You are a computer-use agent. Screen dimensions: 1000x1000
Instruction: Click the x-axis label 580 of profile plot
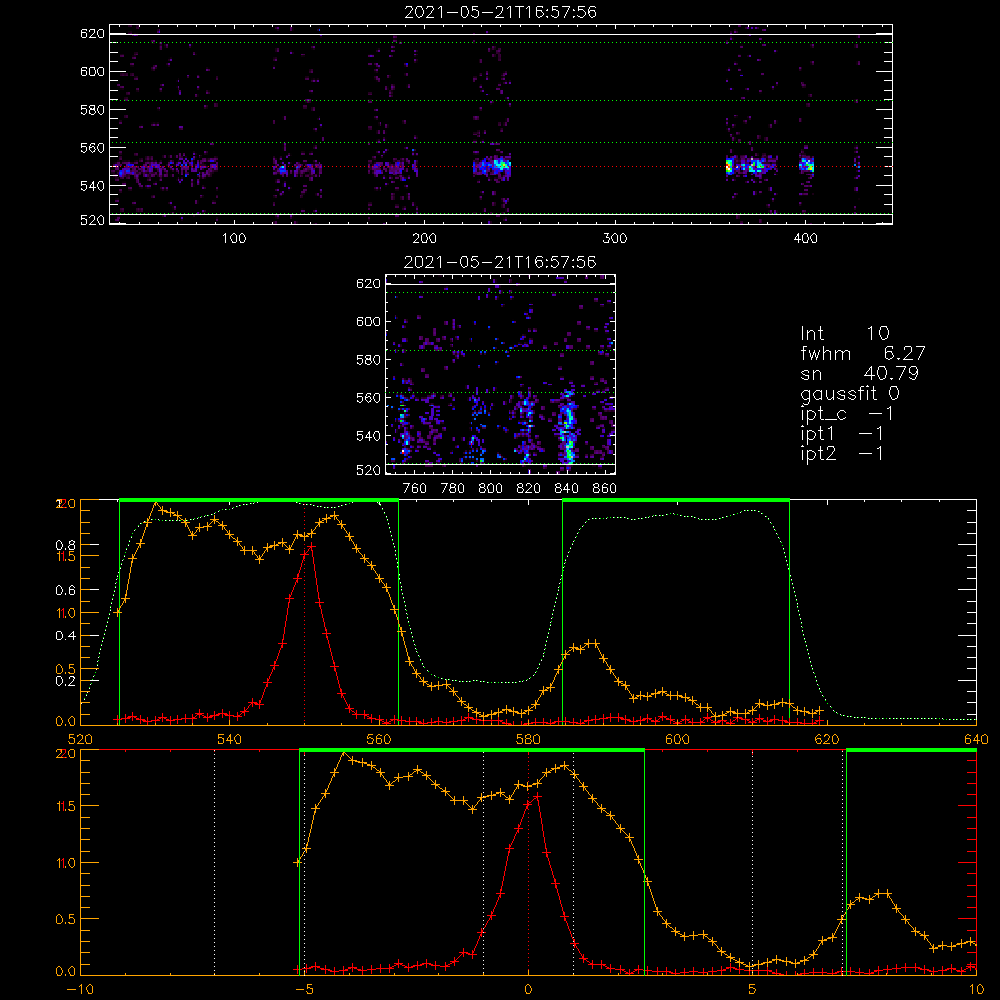tap(528, 740)
